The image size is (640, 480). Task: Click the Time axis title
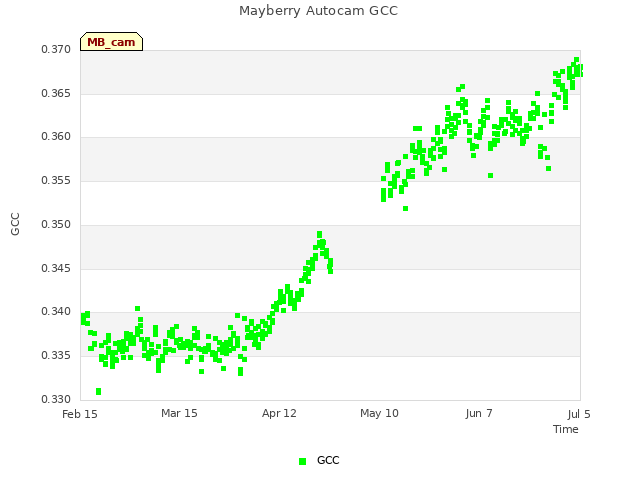566,429
